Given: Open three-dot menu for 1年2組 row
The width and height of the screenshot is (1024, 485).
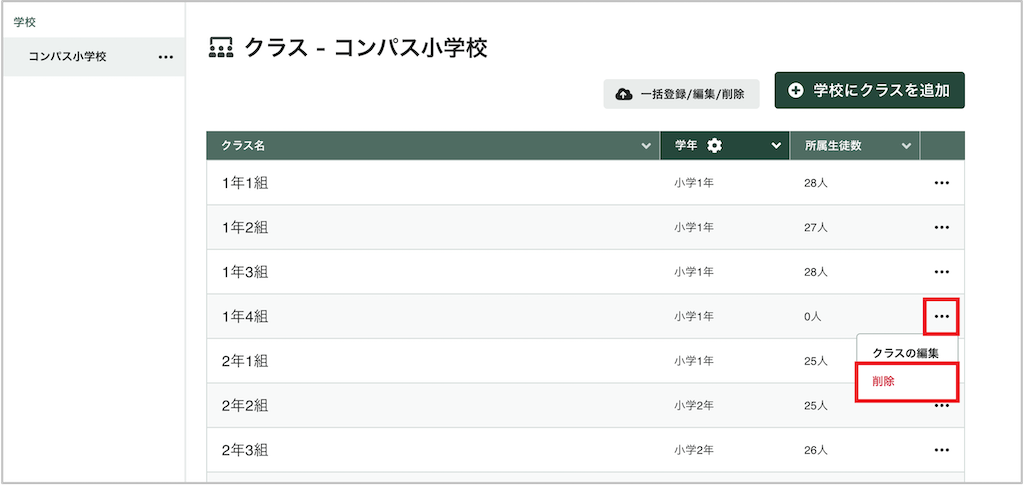Looking at the screenshot, I should tap(941, 228).
